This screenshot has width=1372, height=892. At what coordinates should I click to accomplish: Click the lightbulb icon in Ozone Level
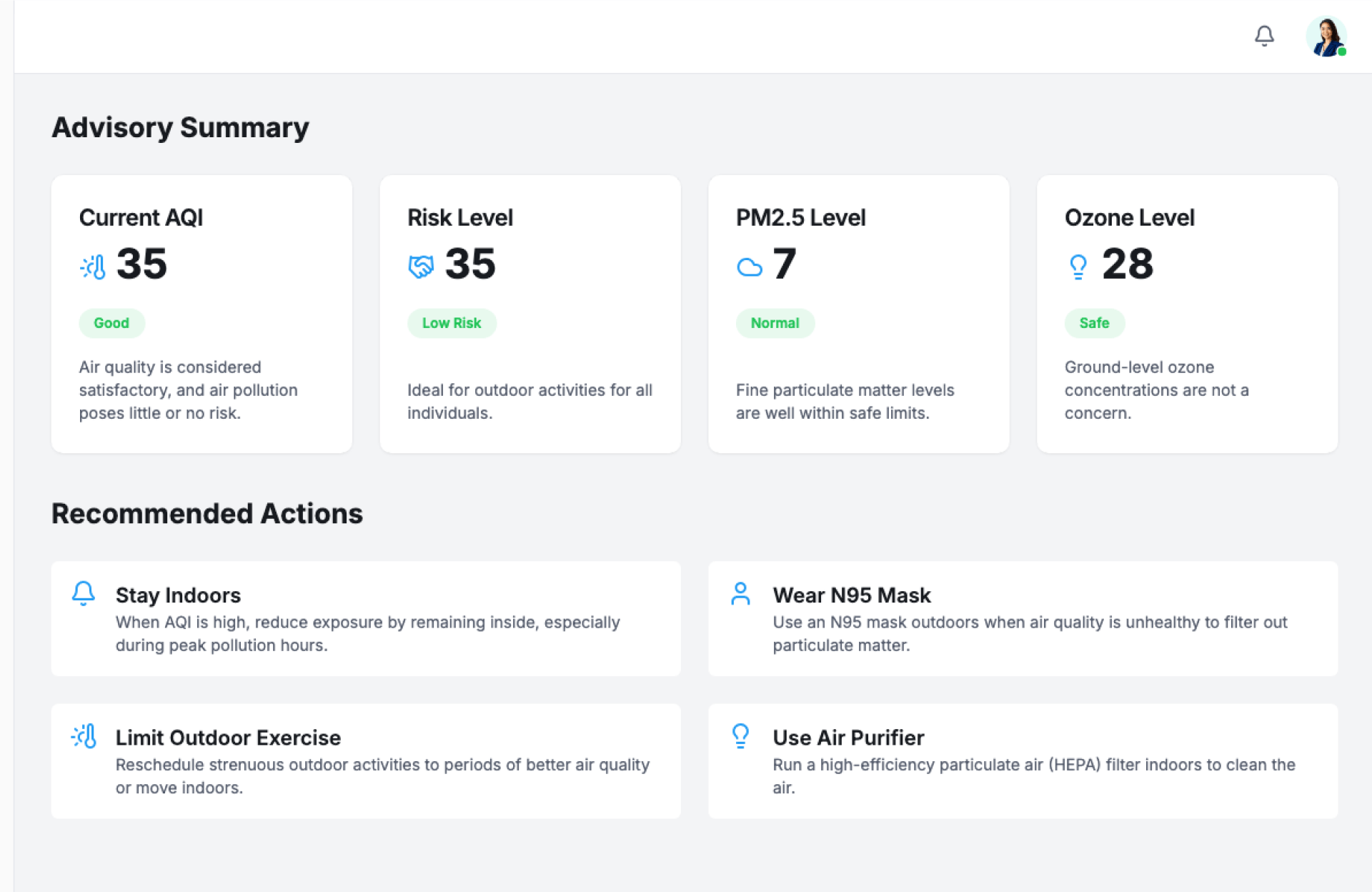pos(1078,267)
